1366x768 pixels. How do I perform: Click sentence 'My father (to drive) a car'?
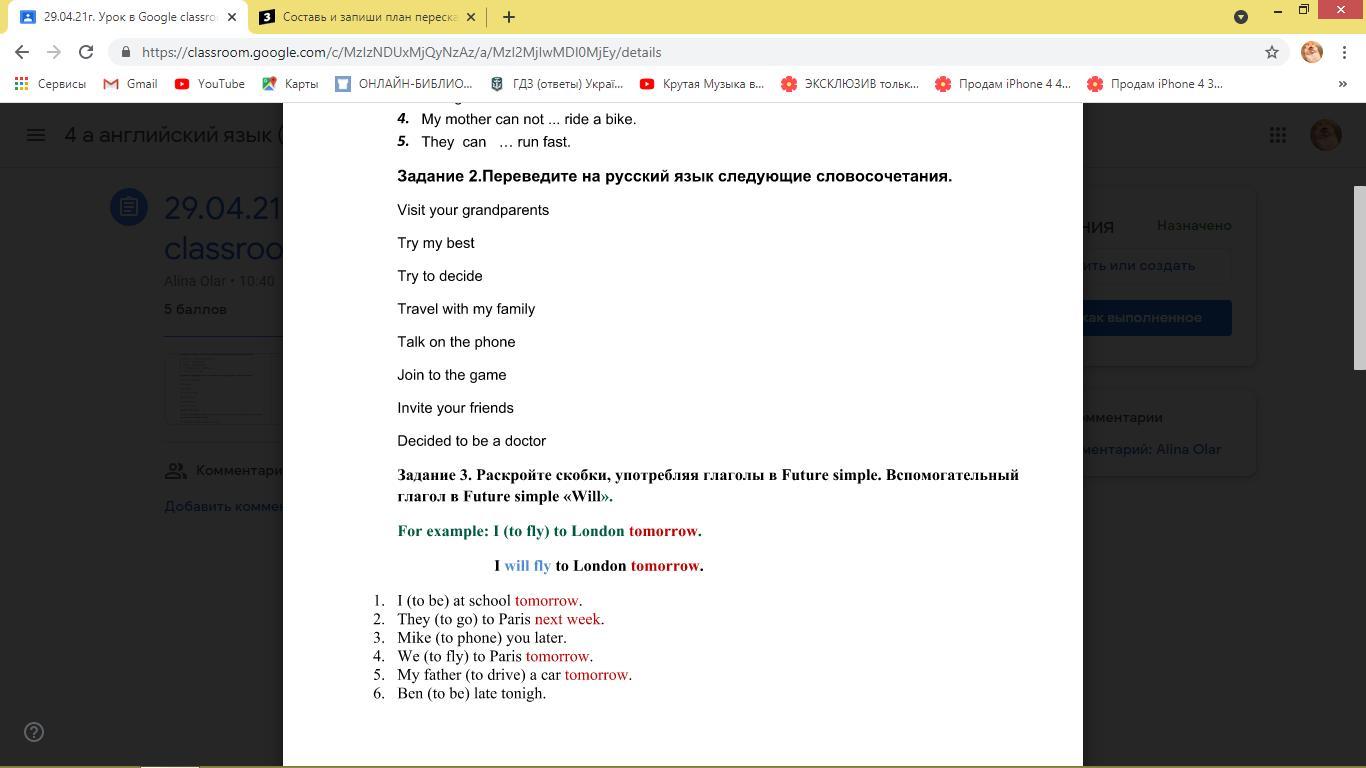coord(514,675)
